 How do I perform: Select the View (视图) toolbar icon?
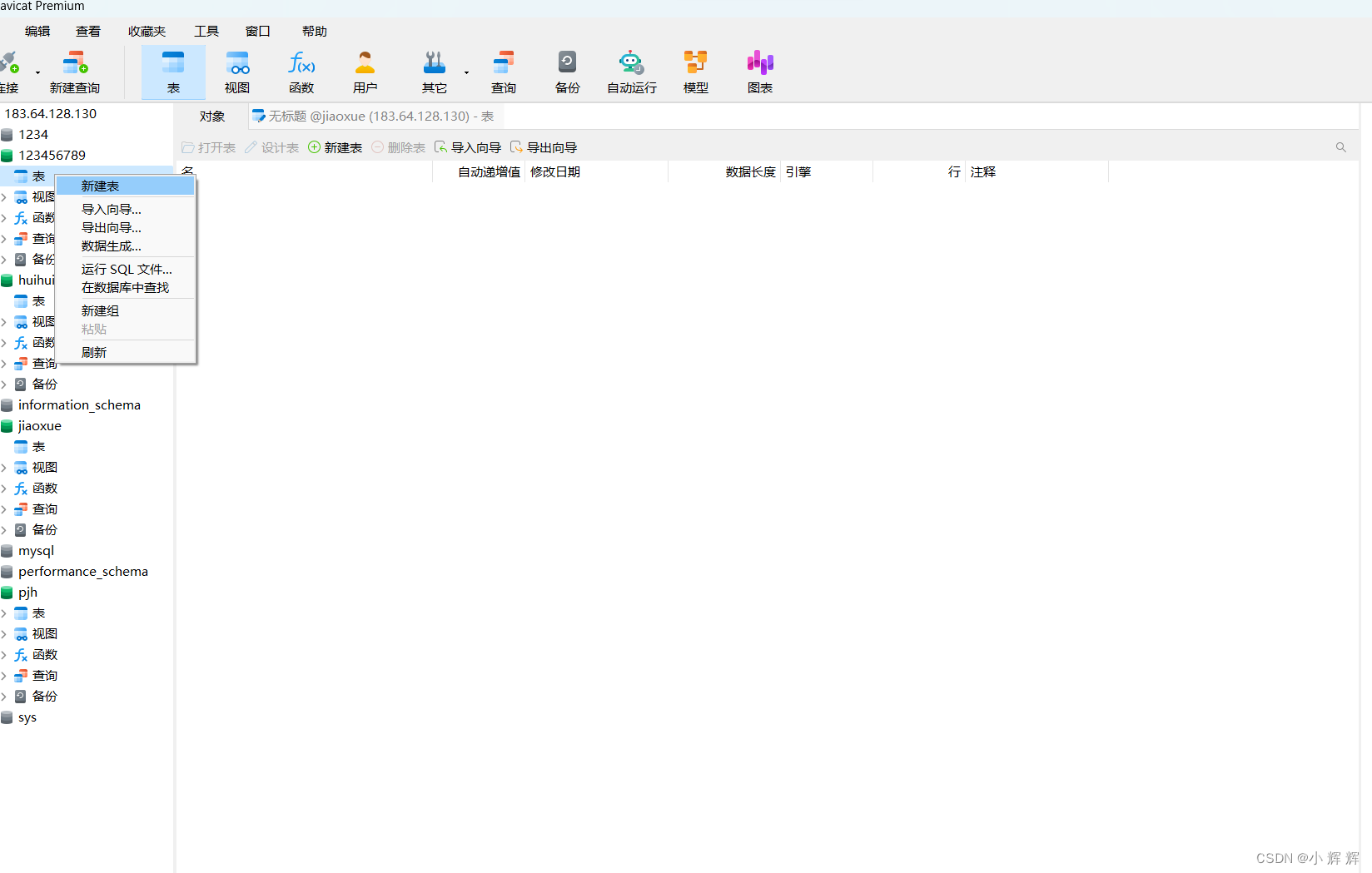click(x=237, y=72)
